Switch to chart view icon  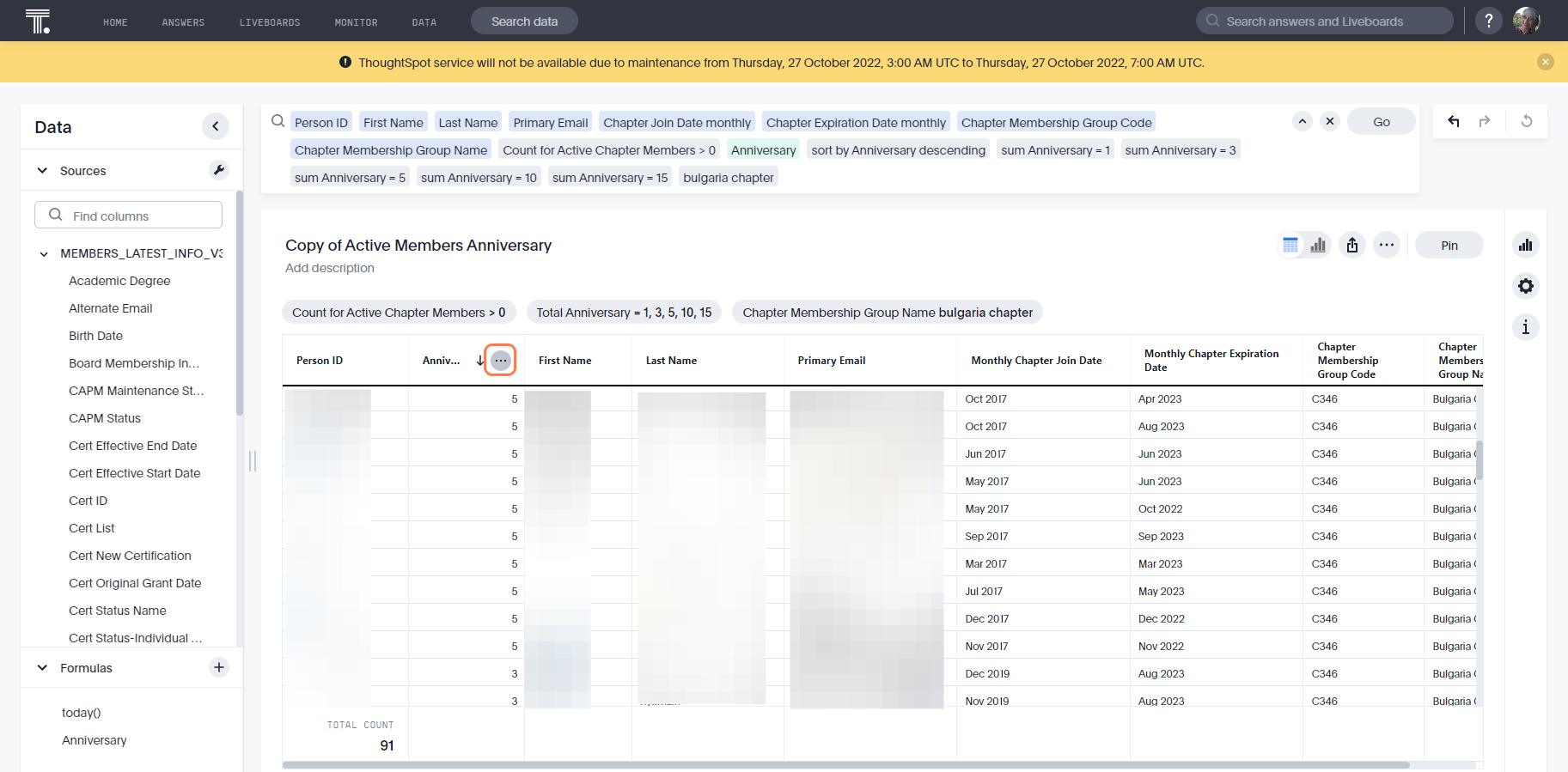click(1318, 245)
